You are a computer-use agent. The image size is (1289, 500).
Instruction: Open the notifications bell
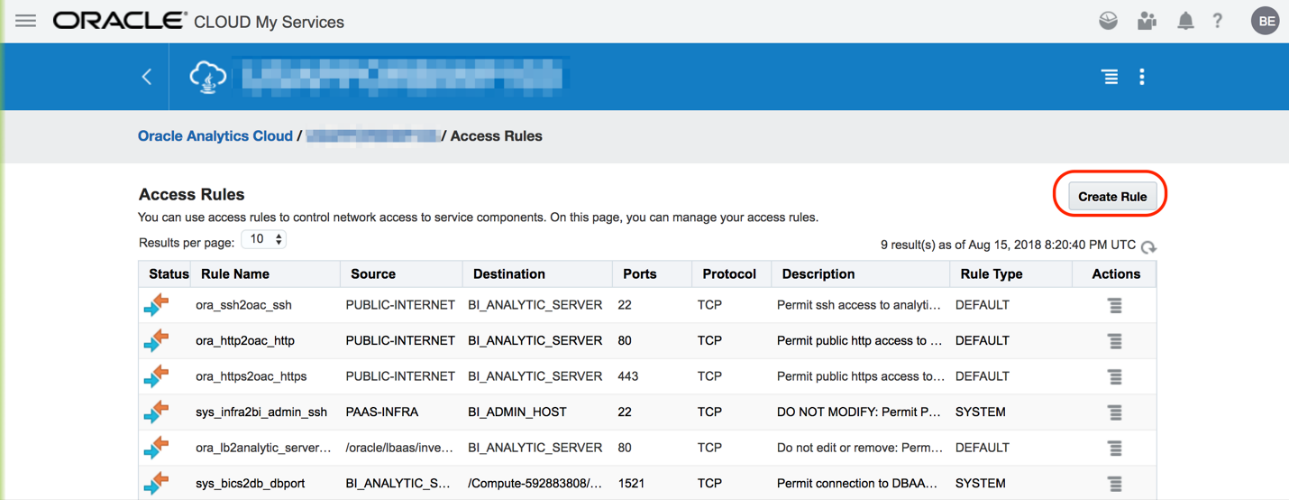tap(1186, 20)
